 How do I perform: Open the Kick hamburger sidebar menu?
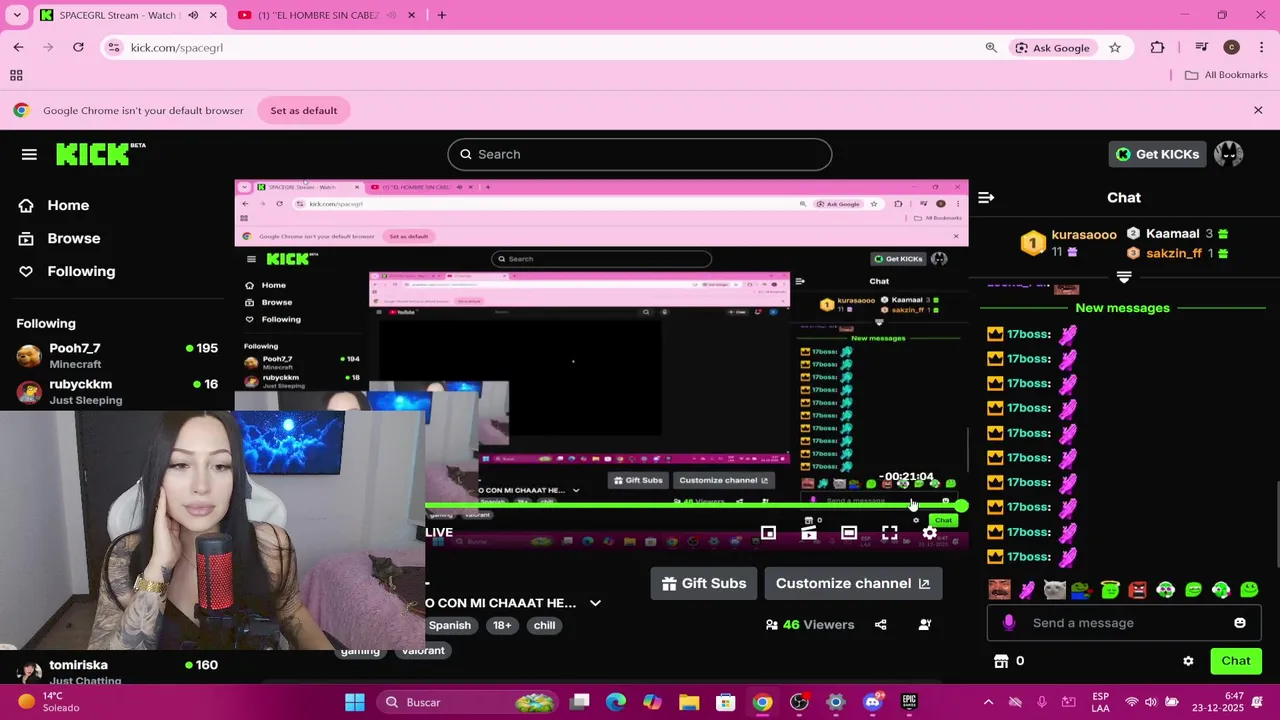pyautogui.click(x=29, y=154)
